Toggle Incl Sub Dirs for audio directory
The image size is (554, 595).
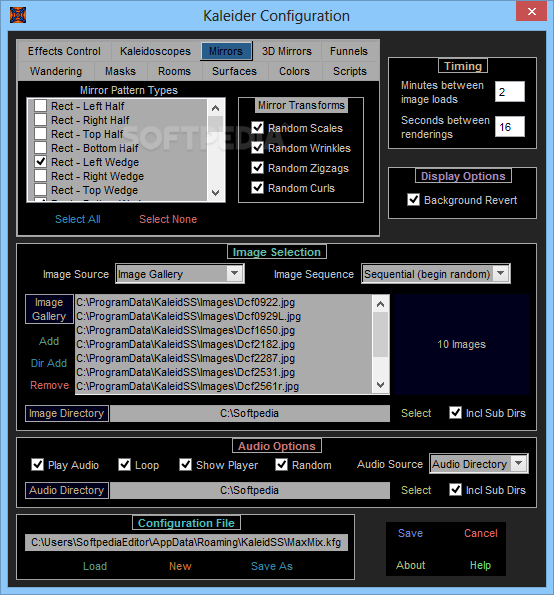455,490
